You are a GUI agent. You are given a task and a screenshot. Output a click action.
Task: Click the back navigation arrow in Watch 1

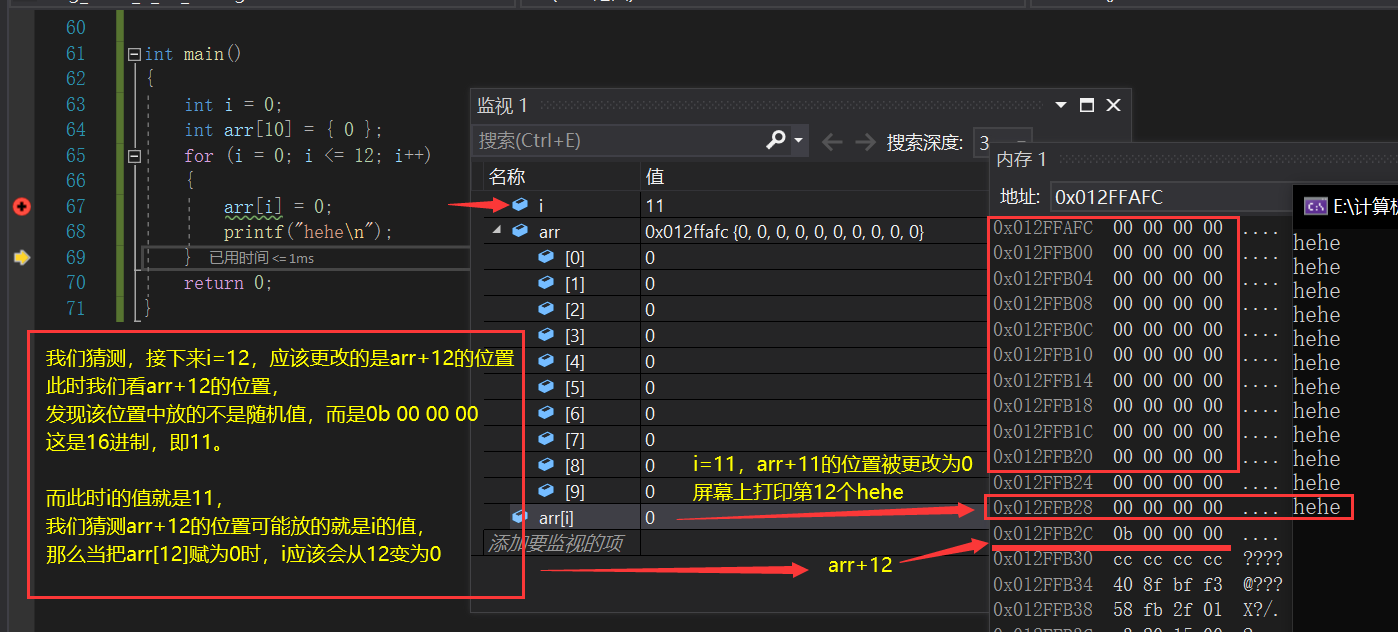[831, 140]
